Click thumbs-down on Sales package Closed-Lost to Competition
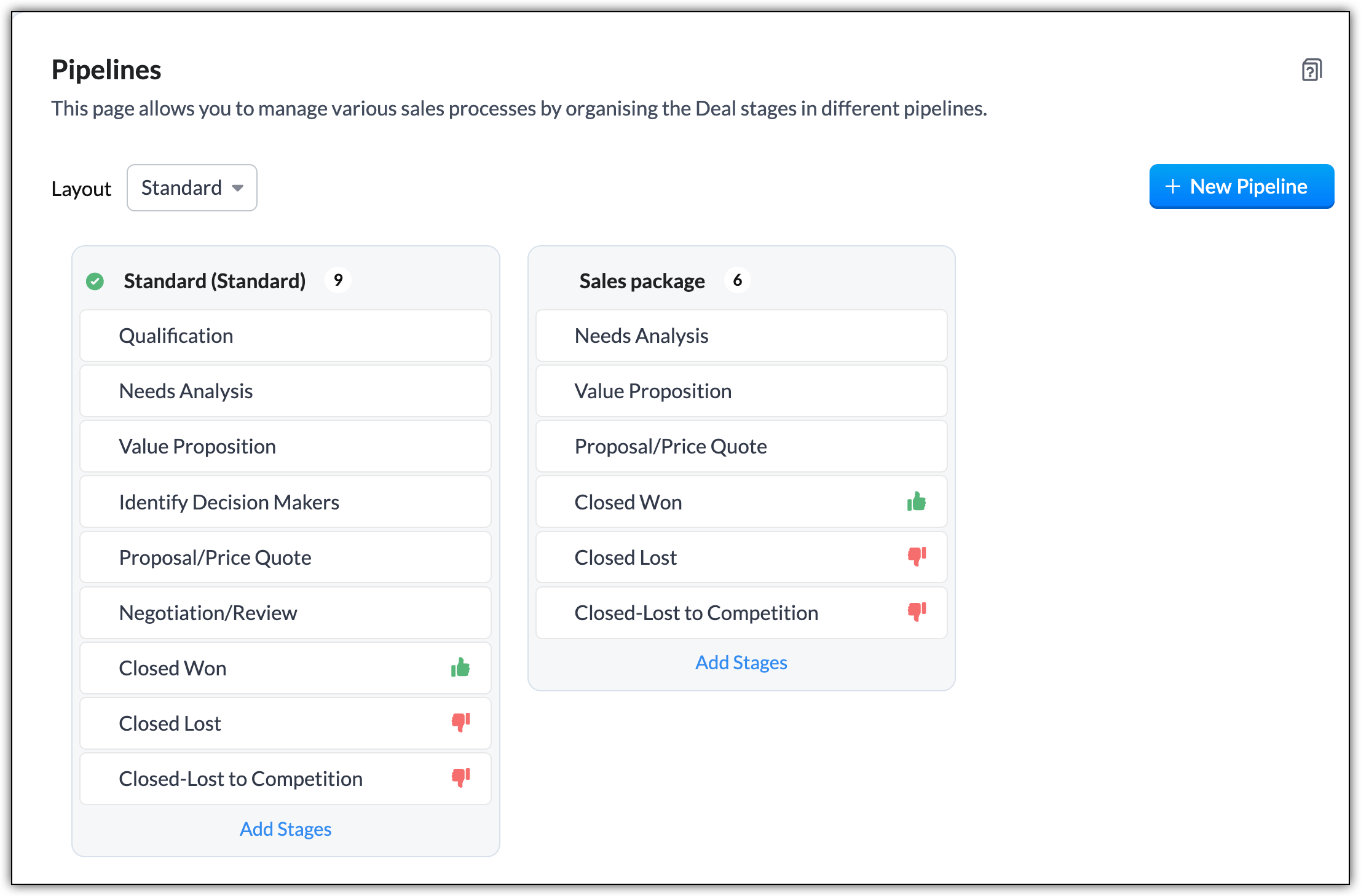The width and height of the screenshot is (1361, 896). (917, 611)
